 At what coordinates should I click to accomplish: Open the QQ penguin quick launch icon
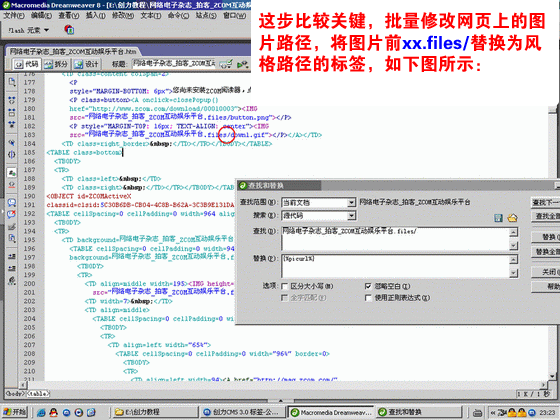coord(54,412)
